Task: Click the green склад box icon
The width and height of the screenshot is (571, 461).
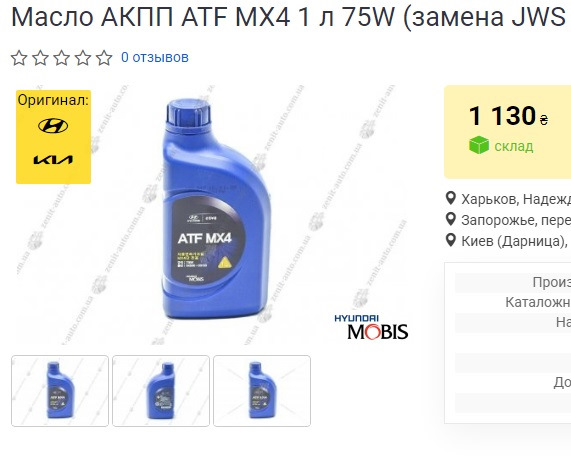Action: (479, 145)
